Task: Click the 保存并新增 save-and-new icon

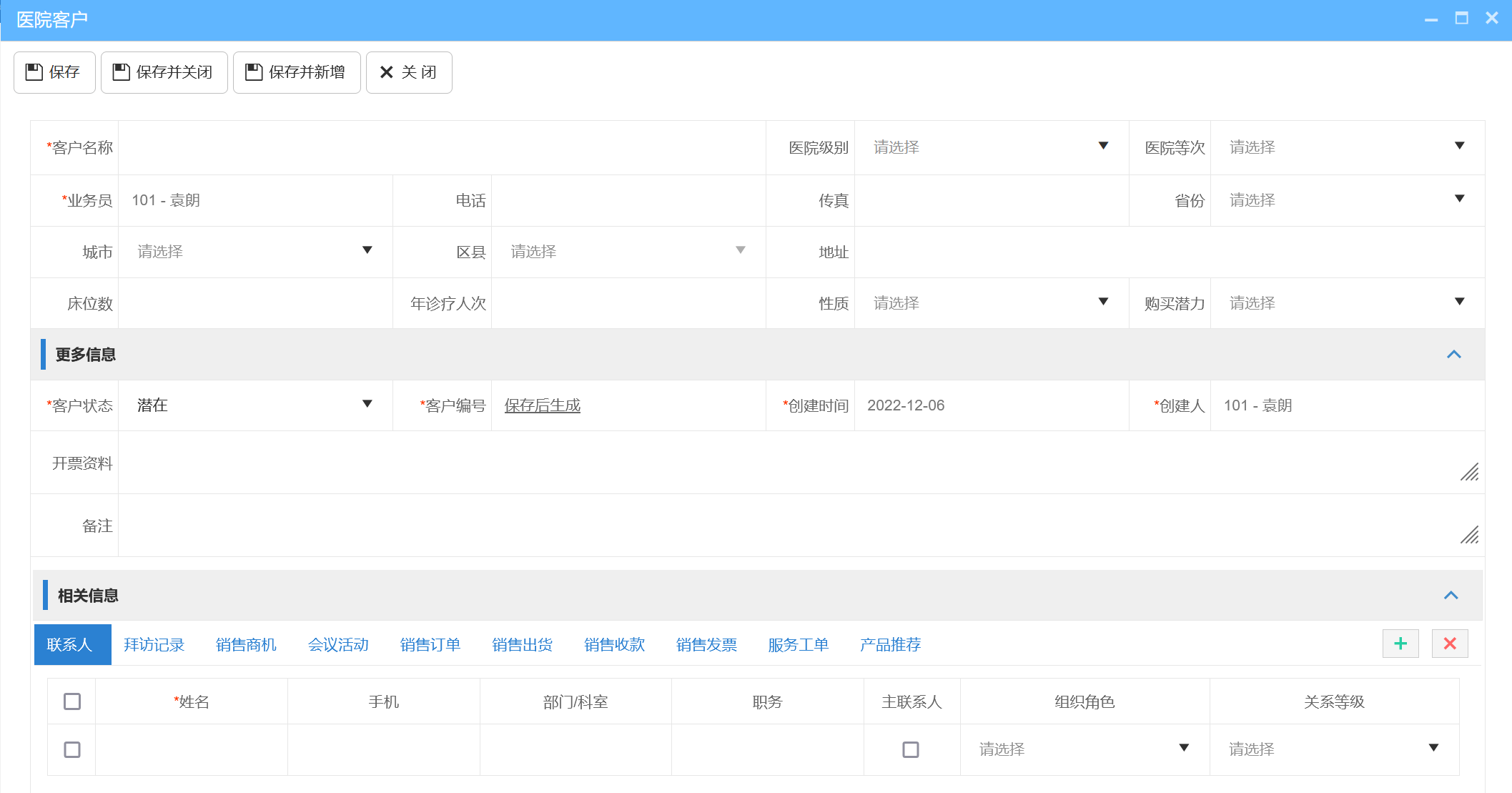Action: [255, 72]
